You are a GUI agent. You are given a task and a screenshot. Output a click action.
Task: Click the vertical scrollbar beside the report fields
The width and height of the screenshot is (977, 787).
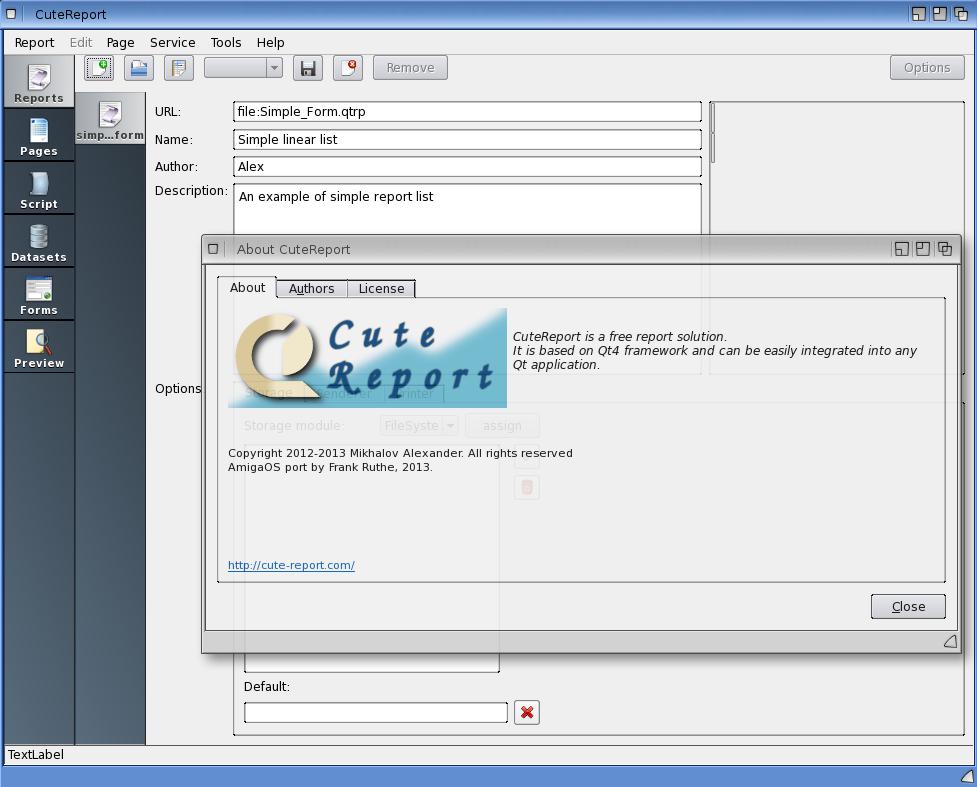713,132
